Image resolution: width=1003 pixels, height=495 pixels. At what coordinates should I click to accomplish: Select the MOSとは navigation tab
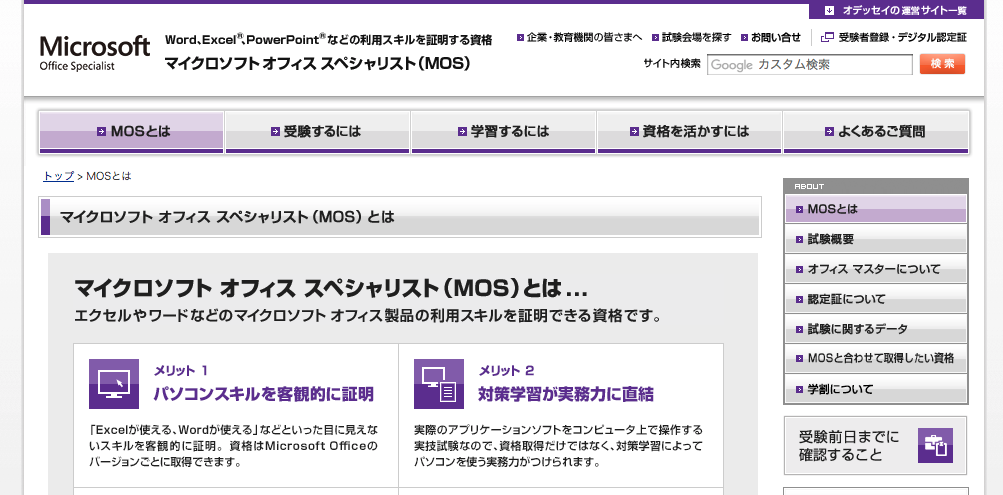pos(131,132)
